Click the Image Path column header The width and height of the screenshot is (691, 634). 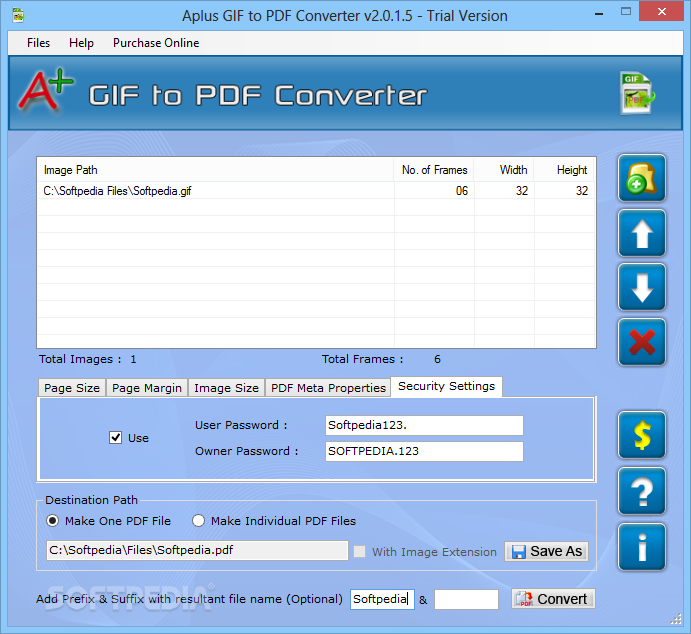[x=215, y=170]
